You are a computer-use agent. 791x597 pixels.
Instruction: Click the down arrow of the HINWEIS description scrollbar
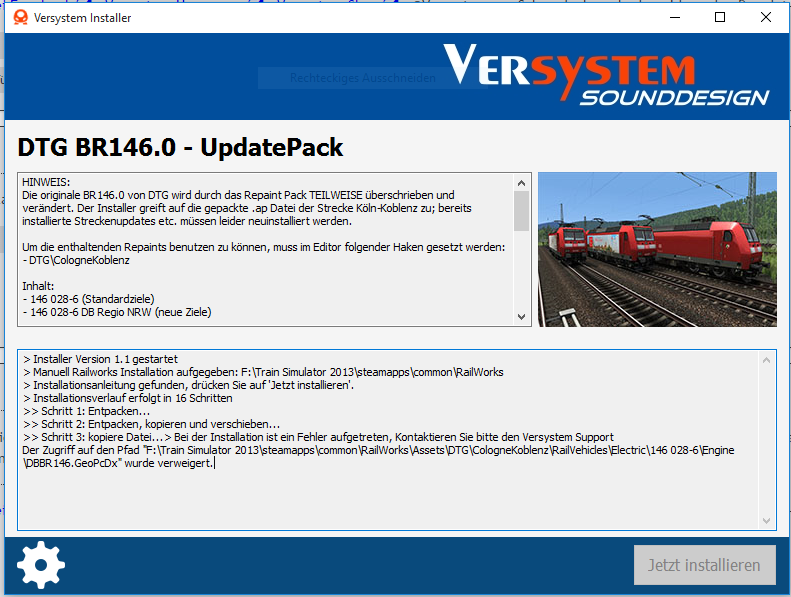click(522, 316)
